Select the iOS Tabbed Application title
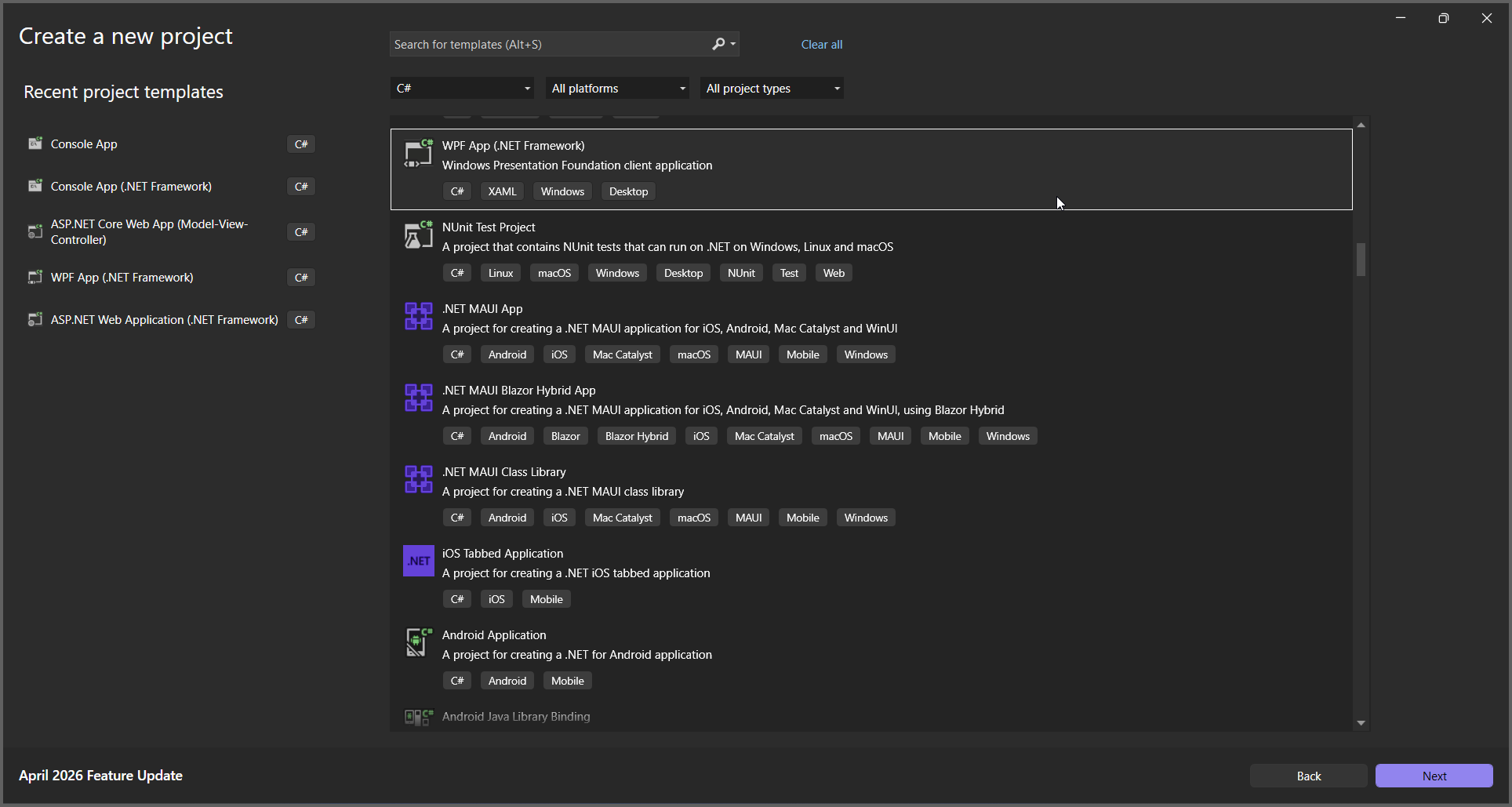This screenshot has height=807, width=1512. [503, 553]
